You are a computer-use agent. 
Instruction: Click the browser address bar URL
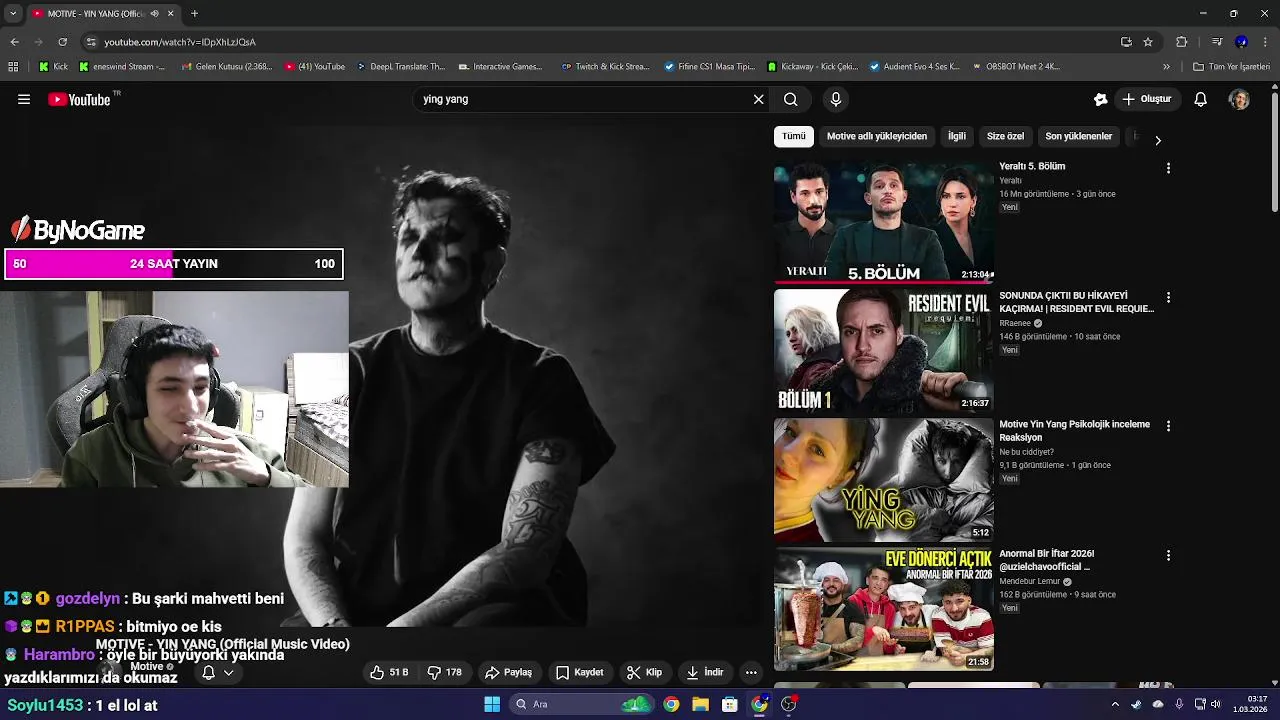pos(180,42)
